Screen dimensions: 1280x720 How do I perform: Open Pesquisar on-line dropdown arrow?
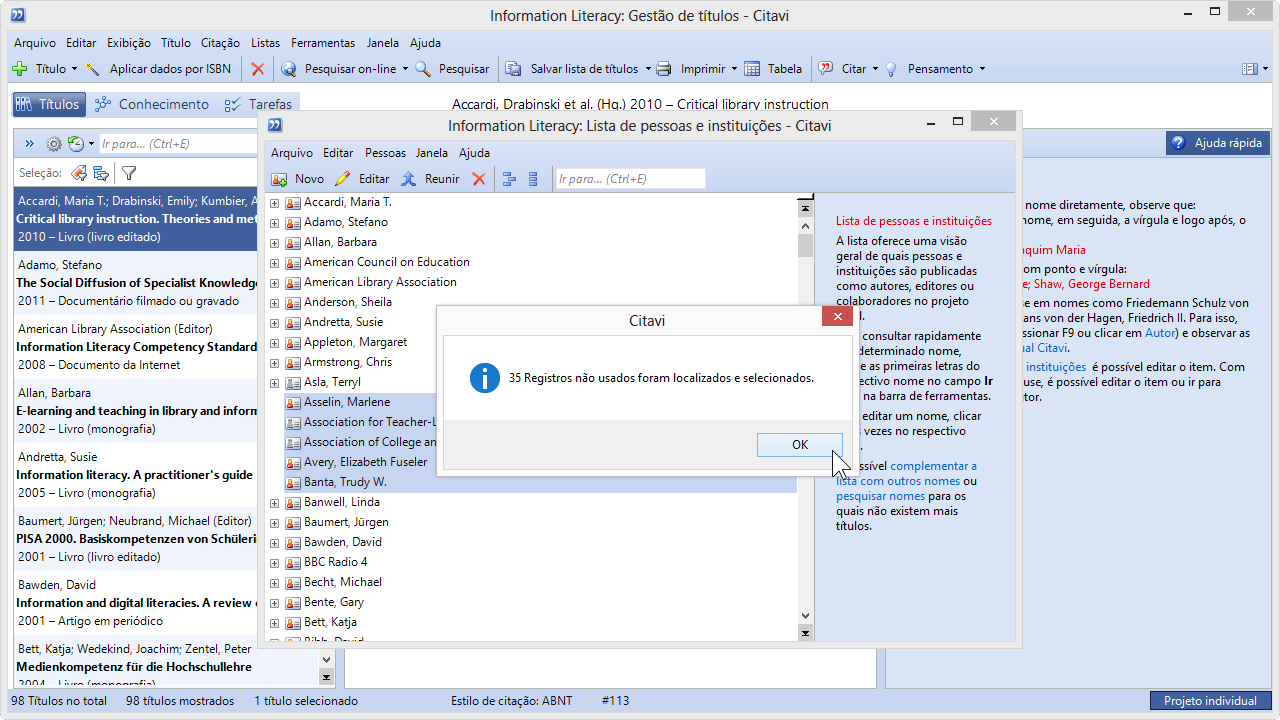point(405,69)
